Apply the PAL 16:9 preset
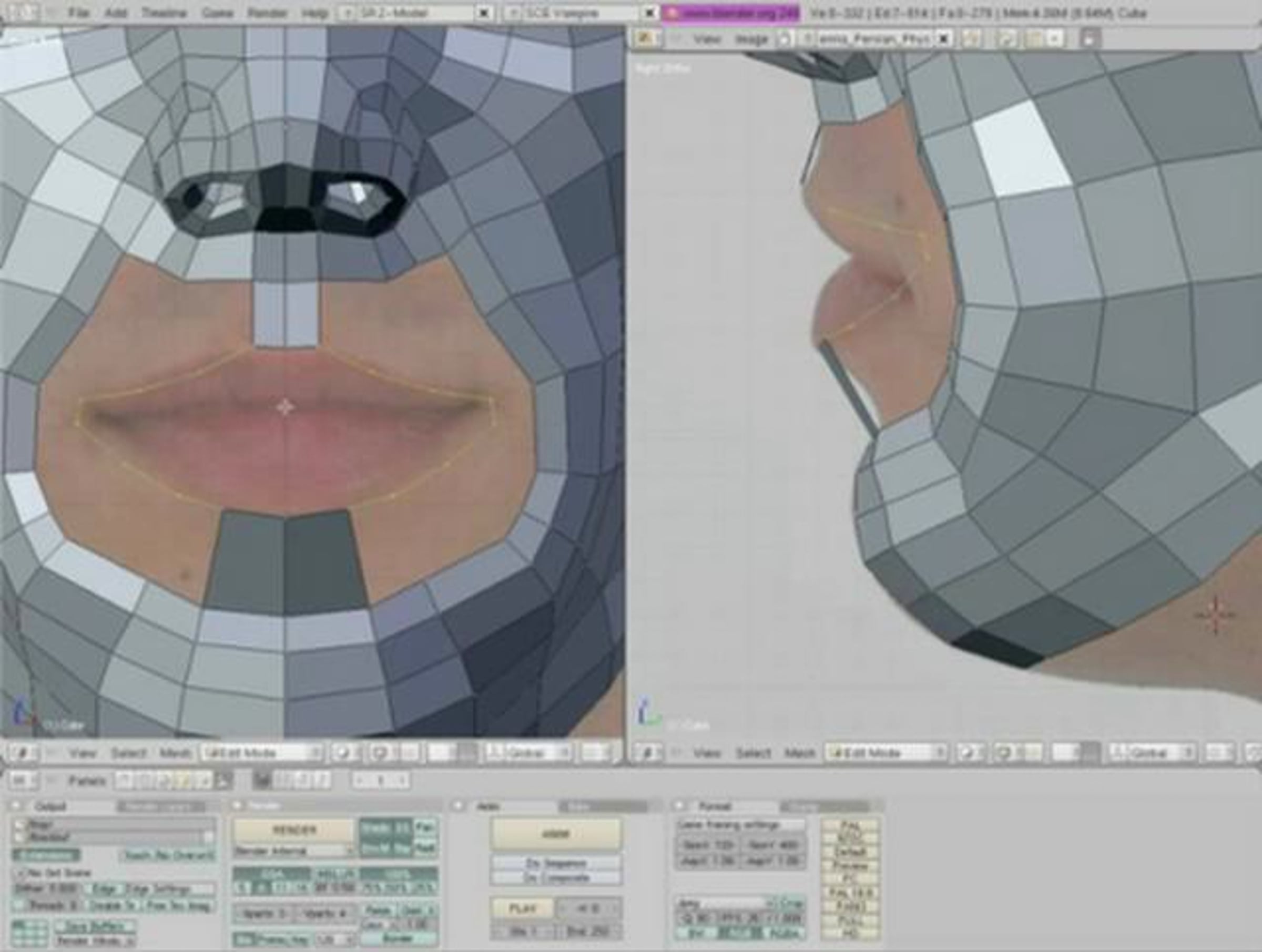 pyautogui.click(x=850, y=893)
